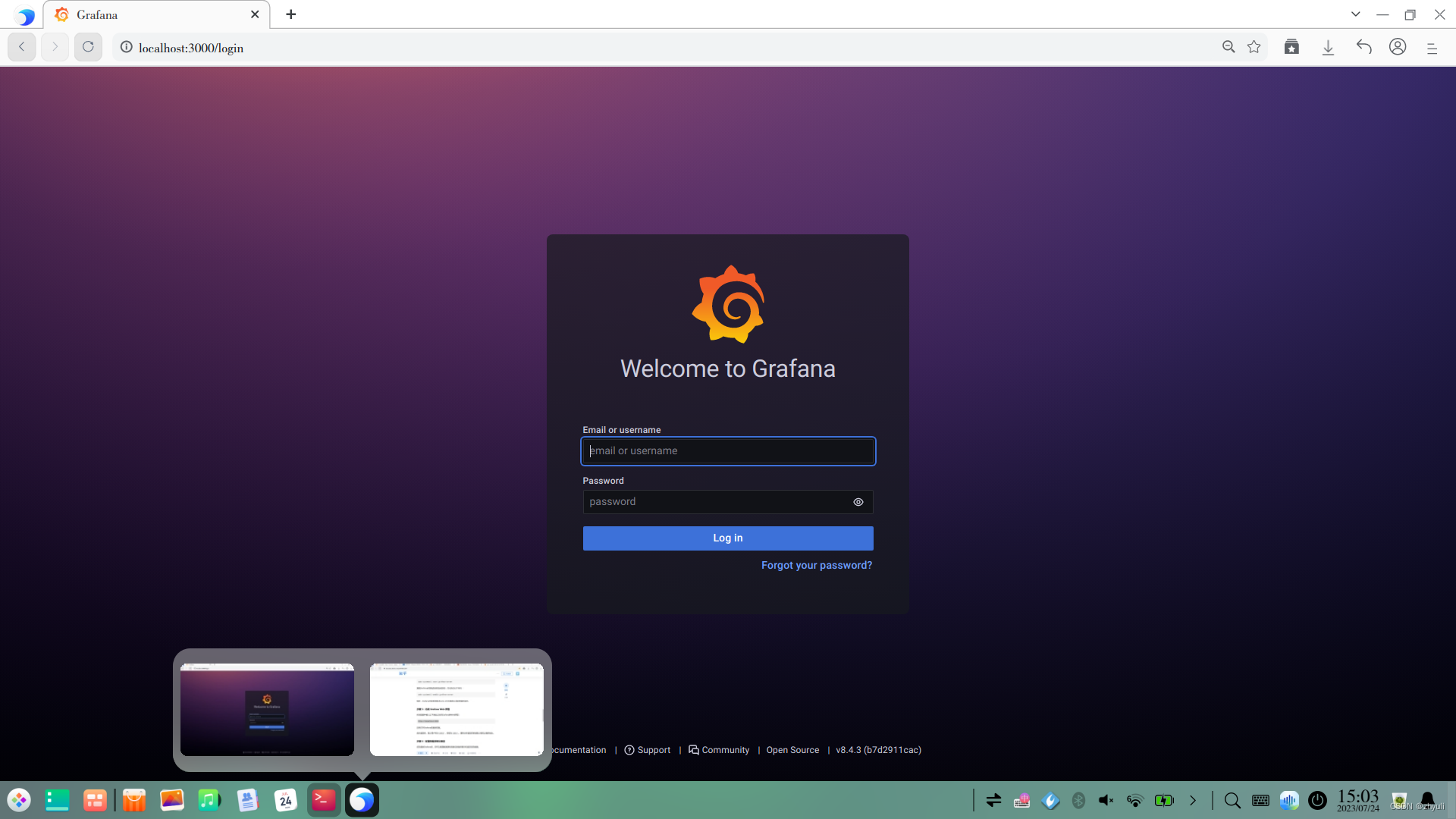Open the power shutdown tray button

[x=1318, y=800]
